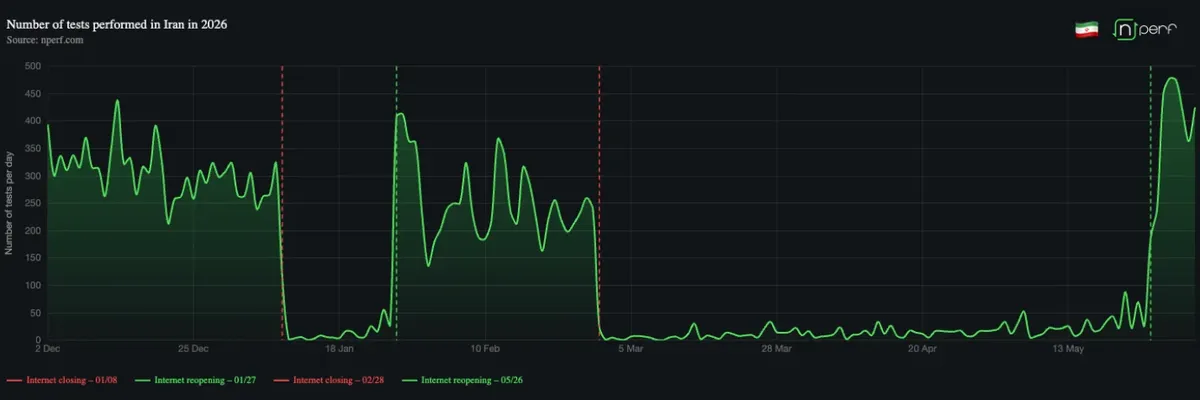The image size is (1200, 400).
Task: Click the Number of tests per day axis title
Action: coord(10,203)
